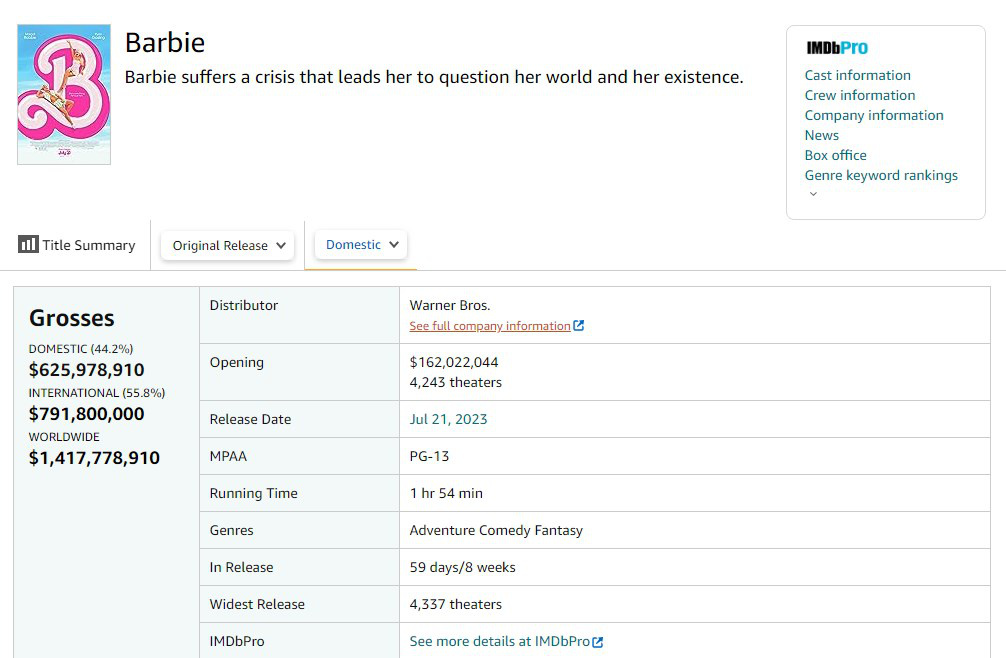Open Crew information link
The height and width of the screenshot is (658, 1006).
860,95
